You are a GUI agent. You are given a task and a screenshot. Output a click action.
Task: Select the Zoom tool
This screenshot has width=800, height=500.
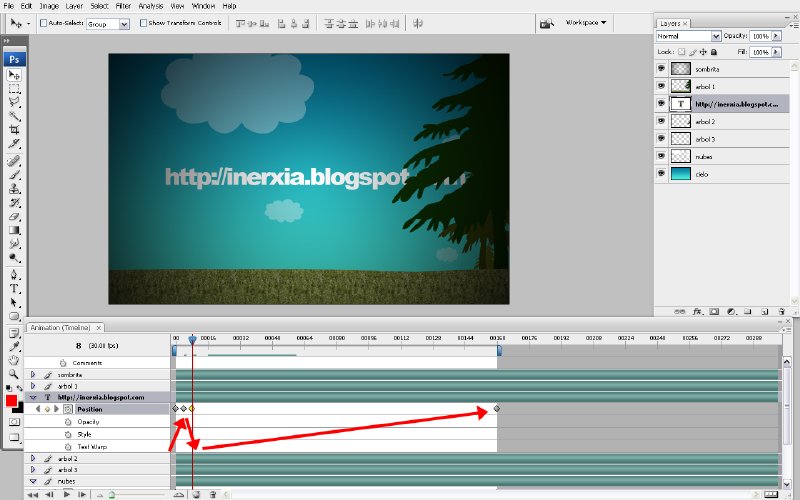14,374
